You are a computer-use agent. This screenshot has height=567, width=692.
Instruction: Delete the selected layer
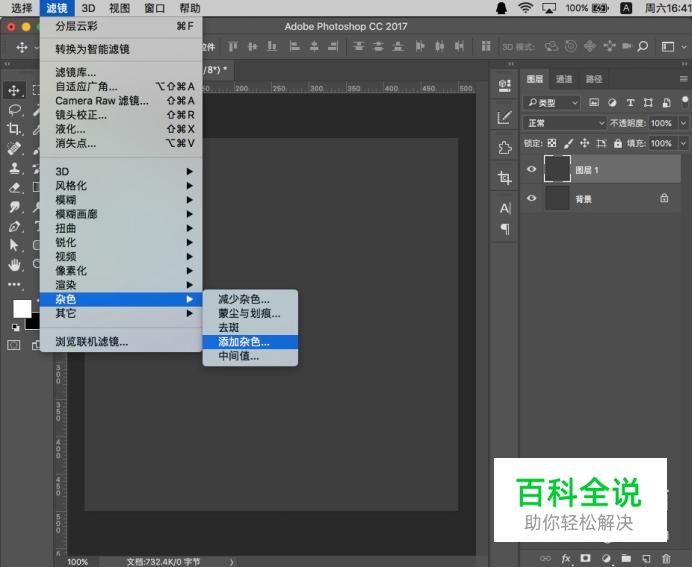click(x=666, y=558)
